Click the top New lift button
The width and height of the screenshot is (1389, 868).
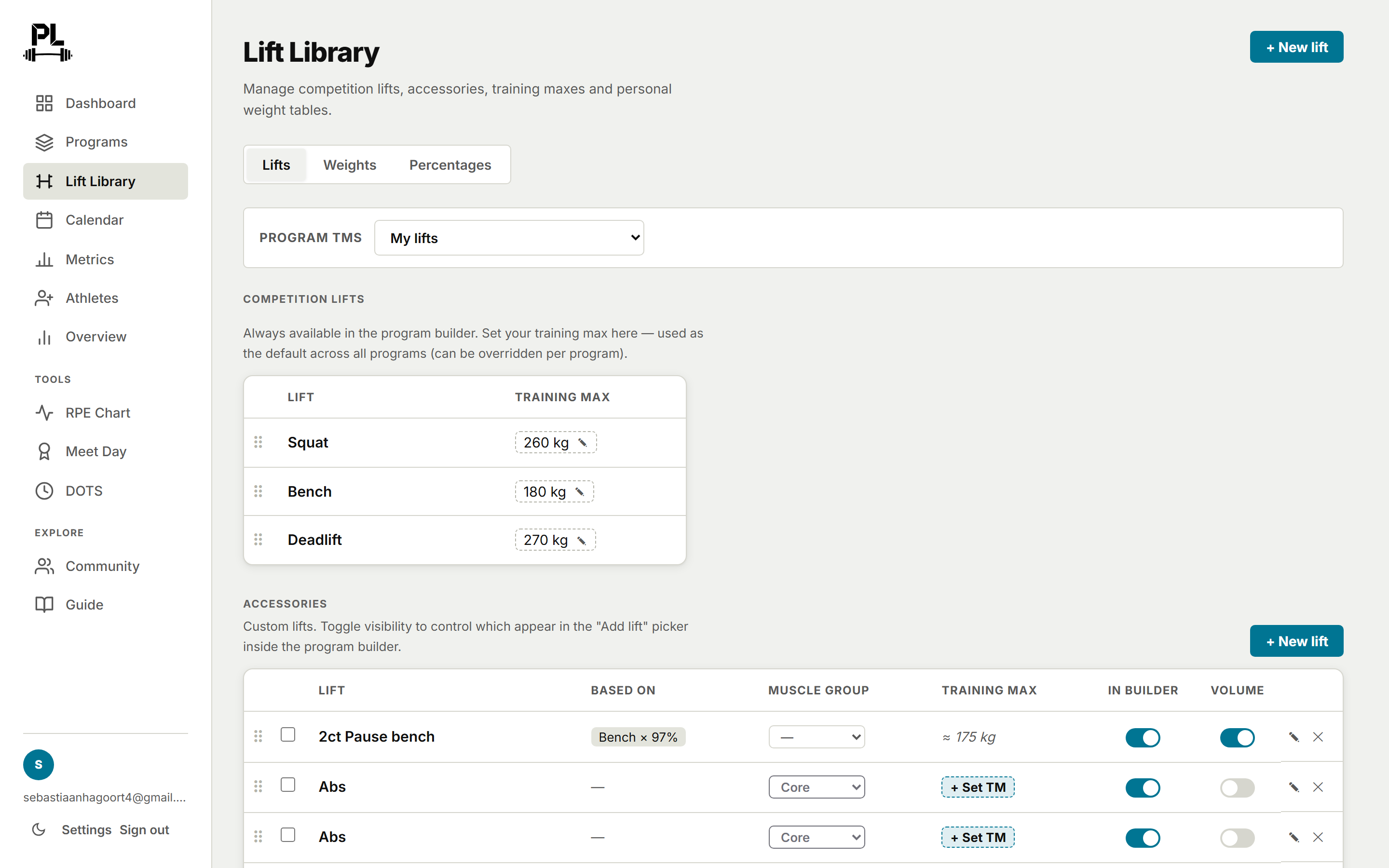tap(1296, 47)
